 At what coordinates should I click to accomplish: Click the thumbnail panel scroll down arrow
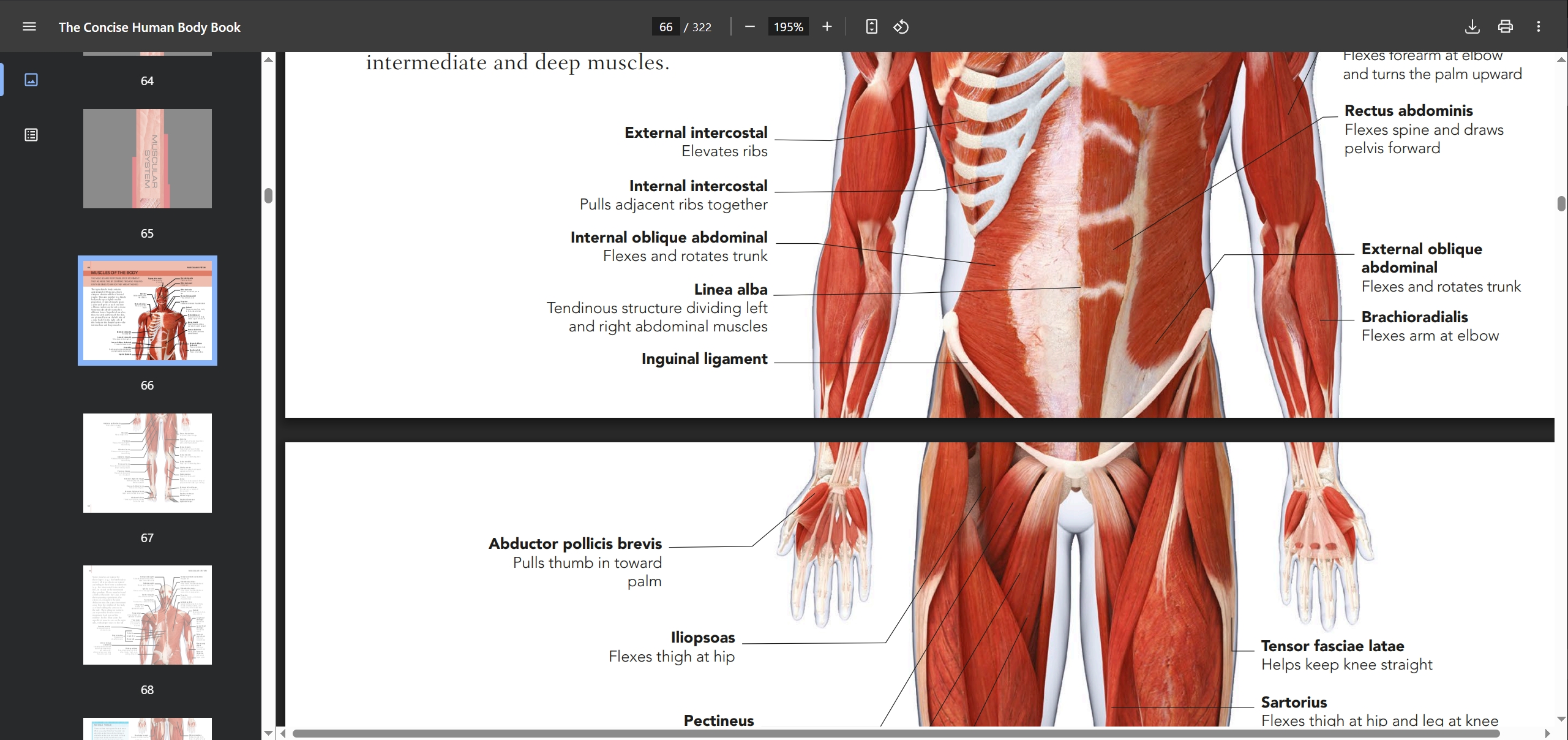point(268,733)
